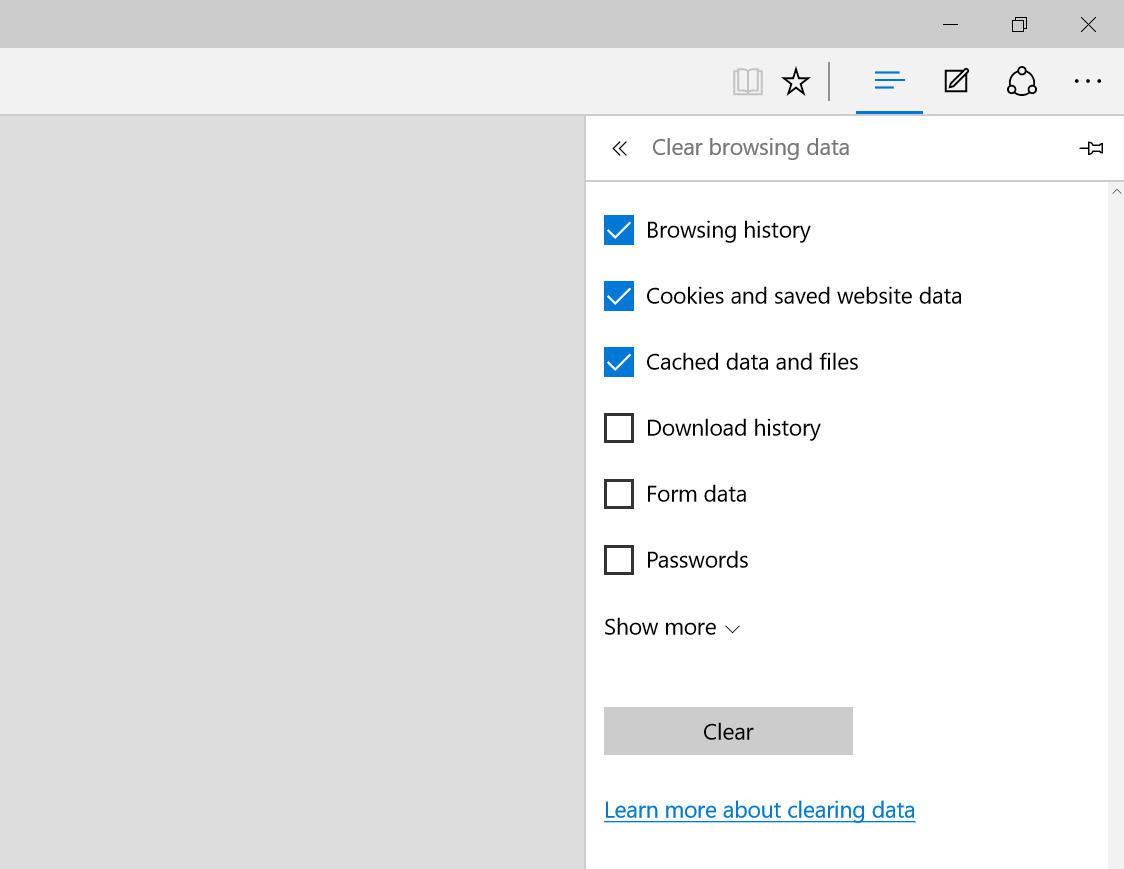Uncheck Browsing history checkbox
This screenshot has height=869, width=1124.
click(619, 230)
